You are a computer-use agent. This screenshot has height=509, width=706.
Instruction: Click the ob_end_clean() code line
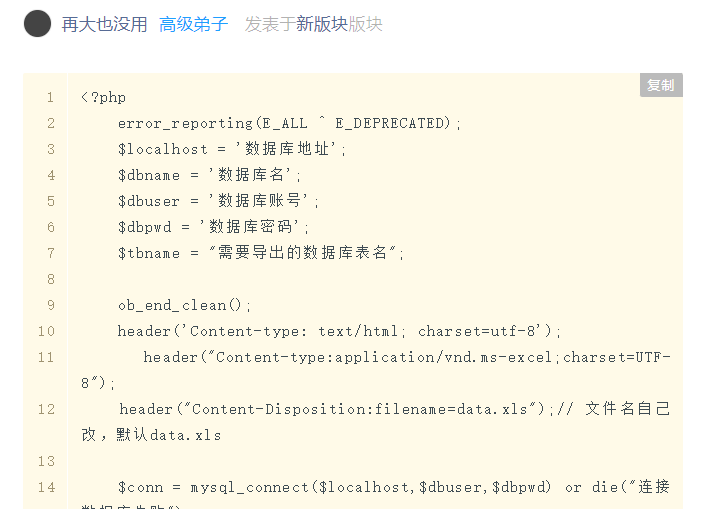tap(184, 305)
